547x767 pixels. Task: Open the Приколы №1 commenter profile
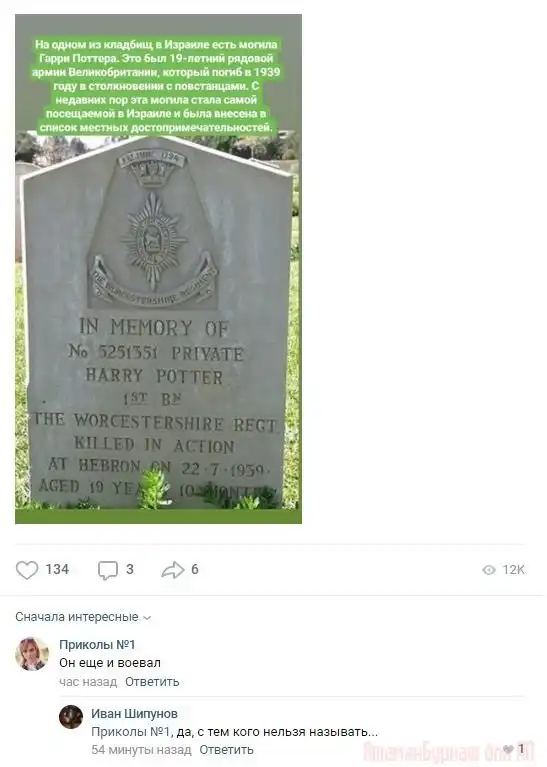click(x=97, y=645)
